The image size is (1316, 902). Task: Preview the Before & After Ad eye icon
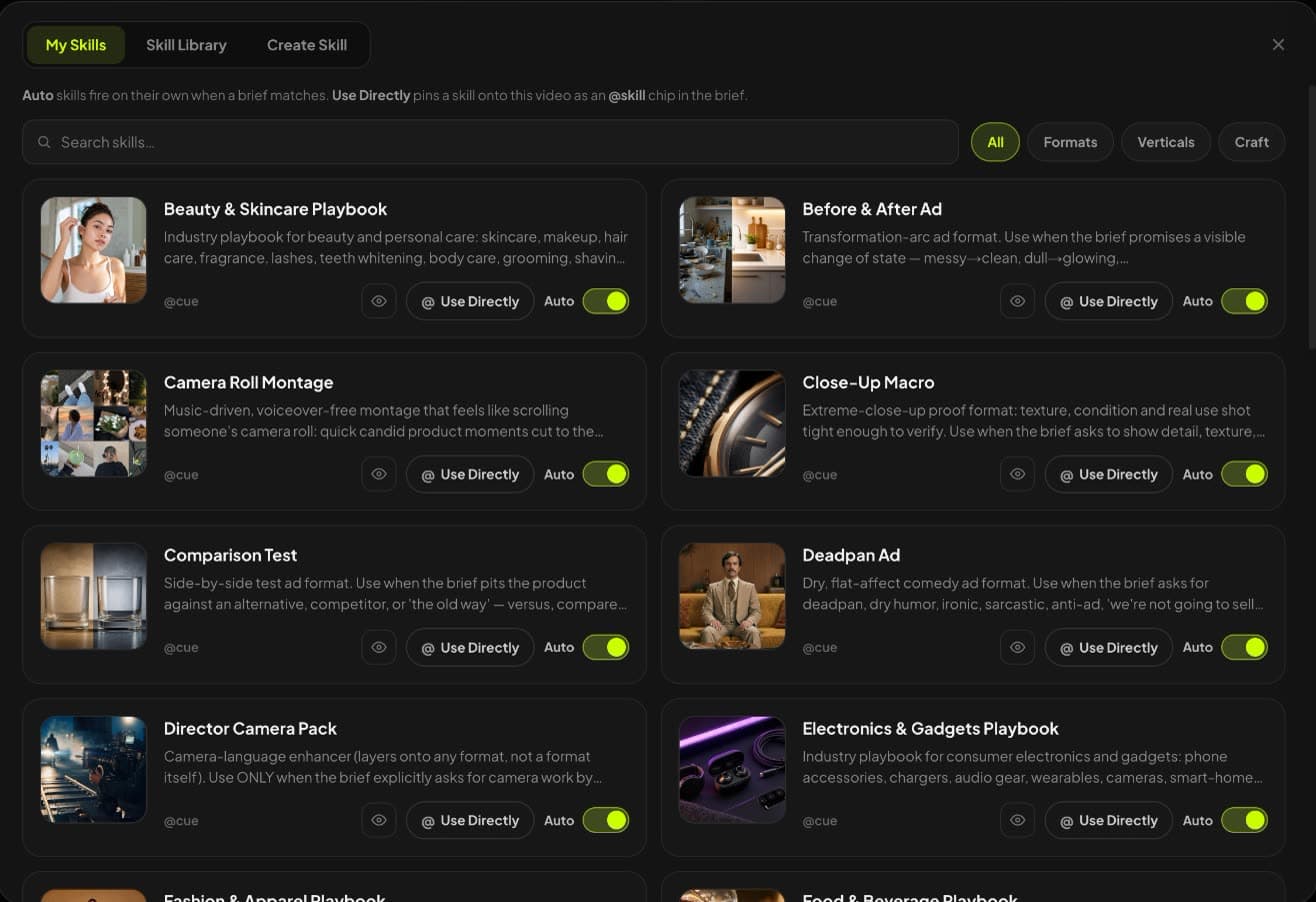[1017, 301]
